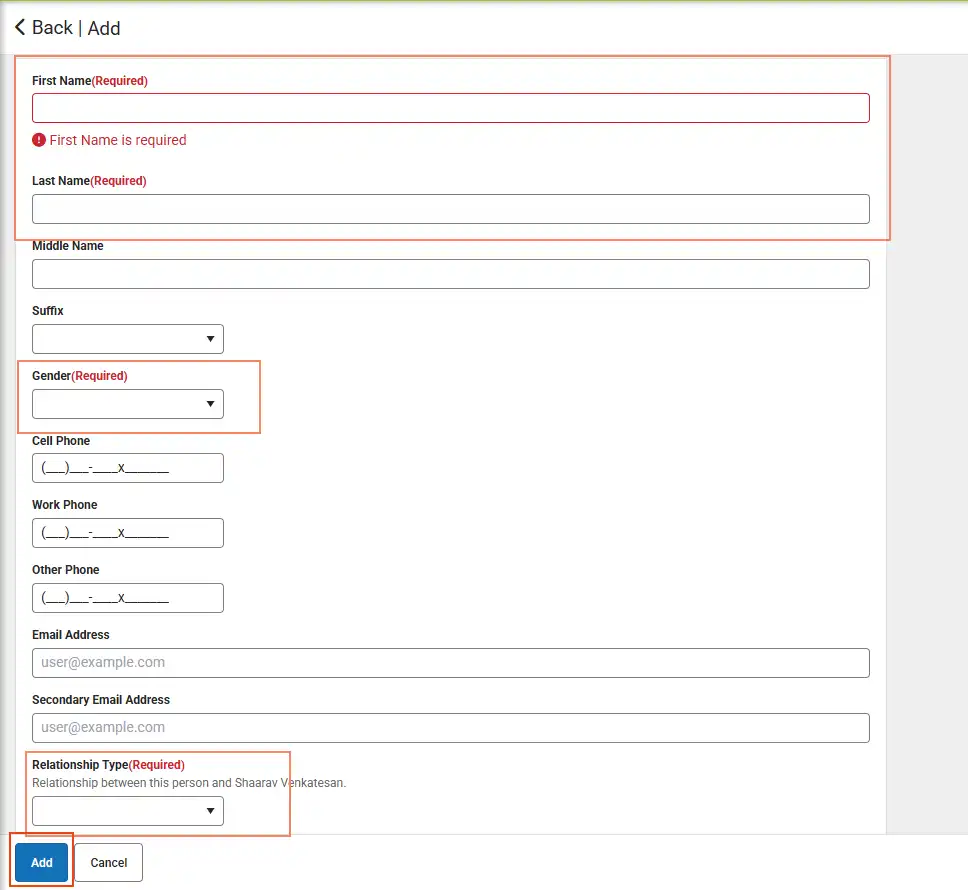This screenshot has width=968, height=890.
Task: Click the 'Relationship between this person' description text
Action: 189,783
